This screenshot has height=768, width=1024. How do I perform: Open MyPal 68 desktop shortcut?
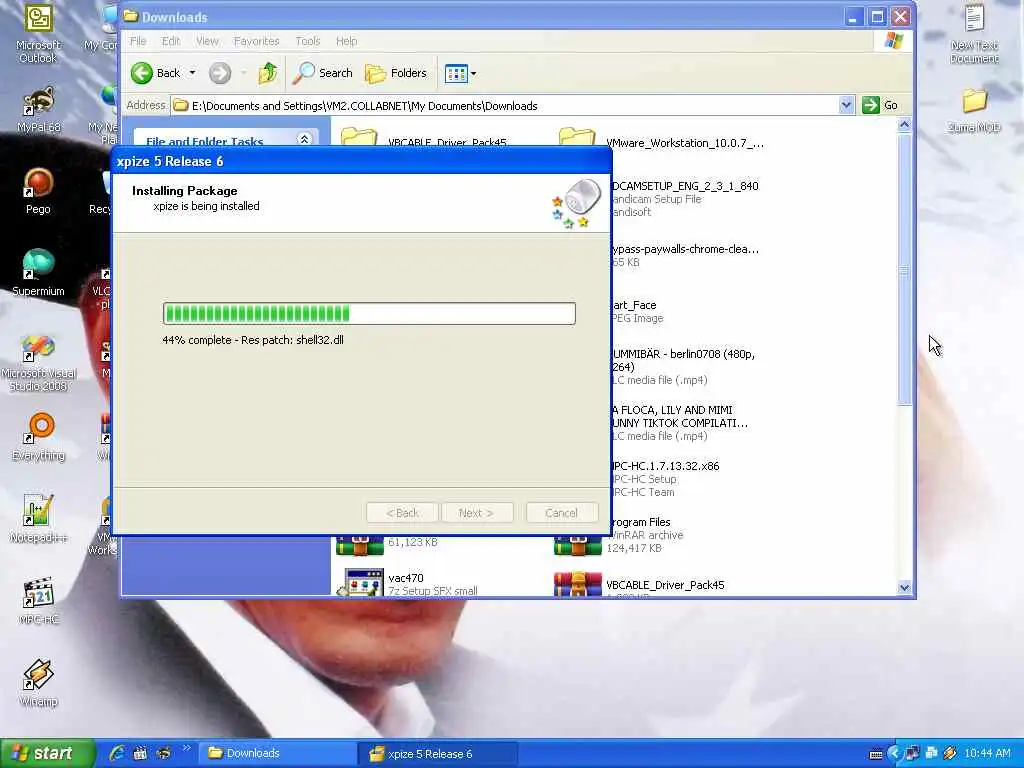[x=38, y=110]
